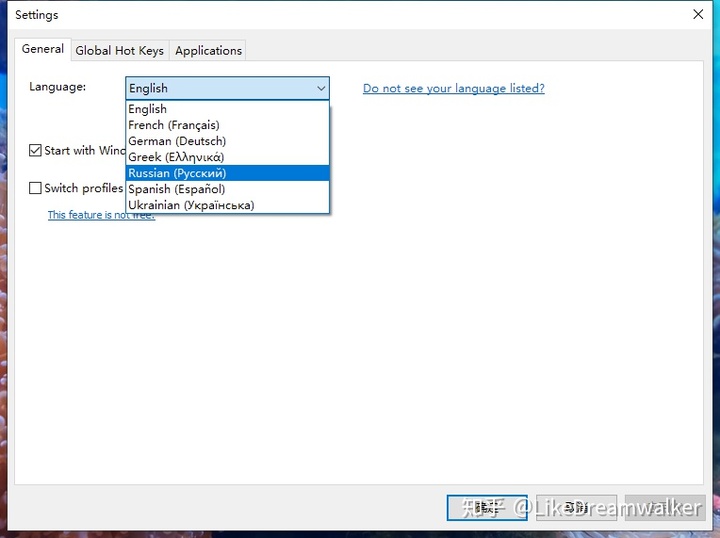Image resolution: width=720 pixels, height=538 pixels.
Task: Select the General tab
Action: [x=43, y=49]
